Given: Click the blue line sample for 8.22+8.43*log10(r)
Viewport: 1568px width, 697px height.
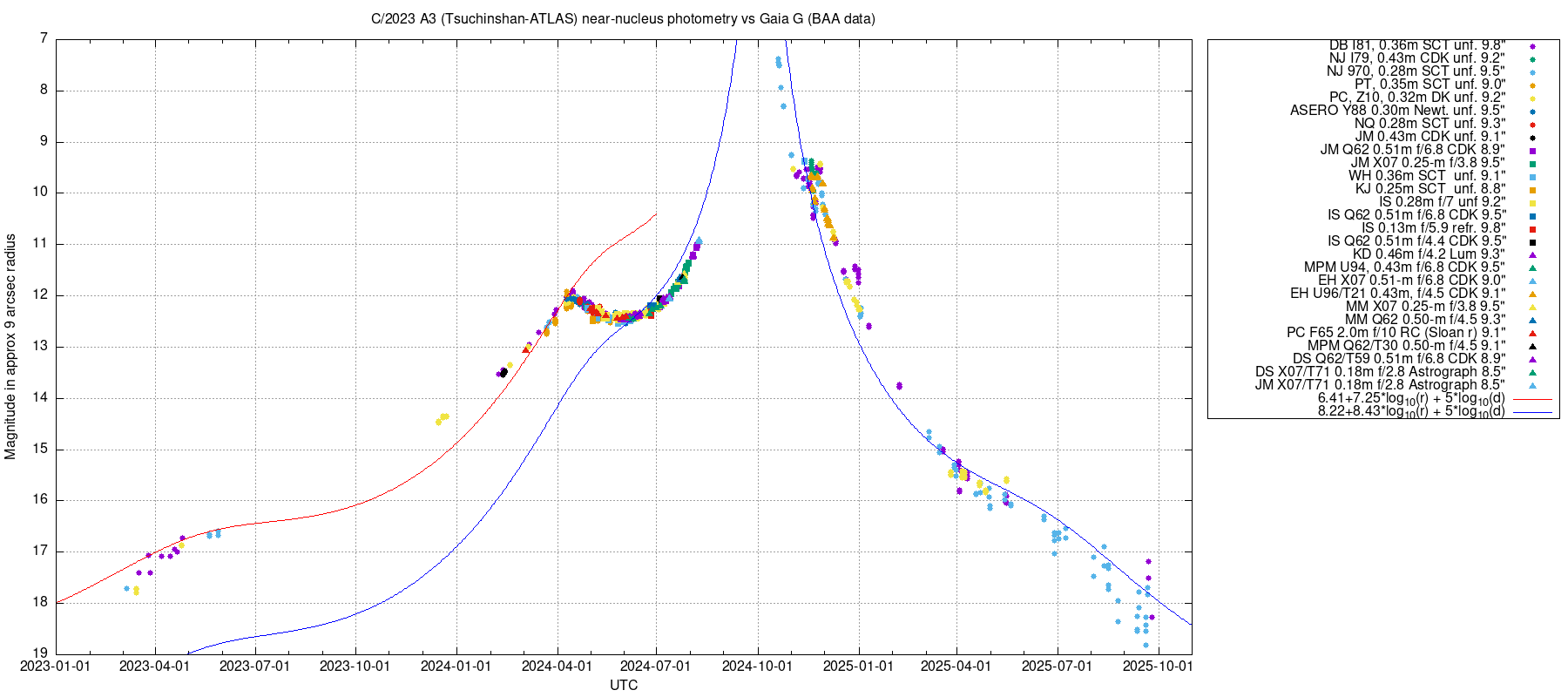Looking at the screenshot, I should coord(1532,412).
